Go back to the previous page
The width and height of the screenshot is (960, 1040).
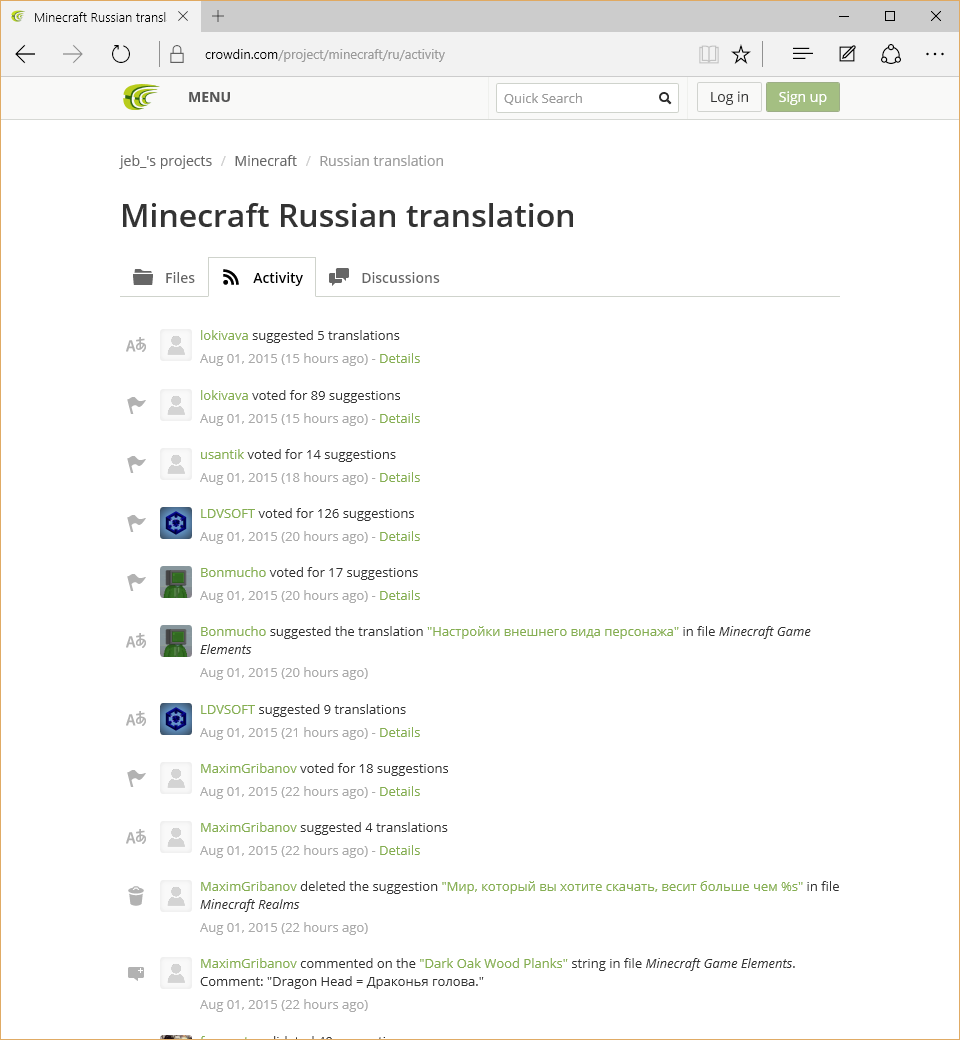25,54
